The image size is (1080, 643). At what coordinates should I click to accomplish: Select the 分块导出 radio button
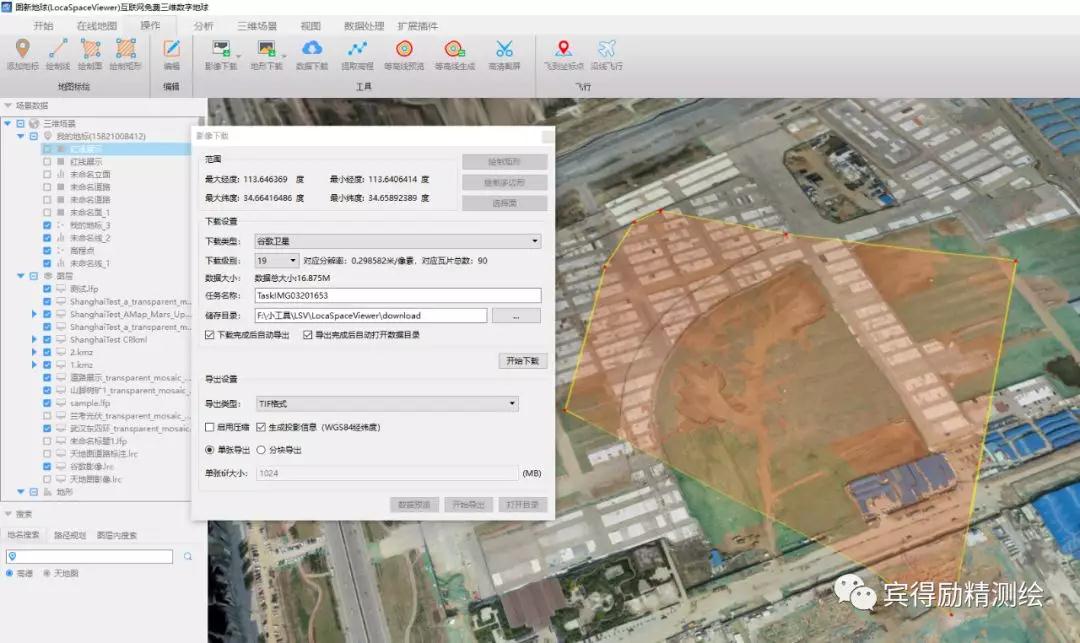coord(261,450)
